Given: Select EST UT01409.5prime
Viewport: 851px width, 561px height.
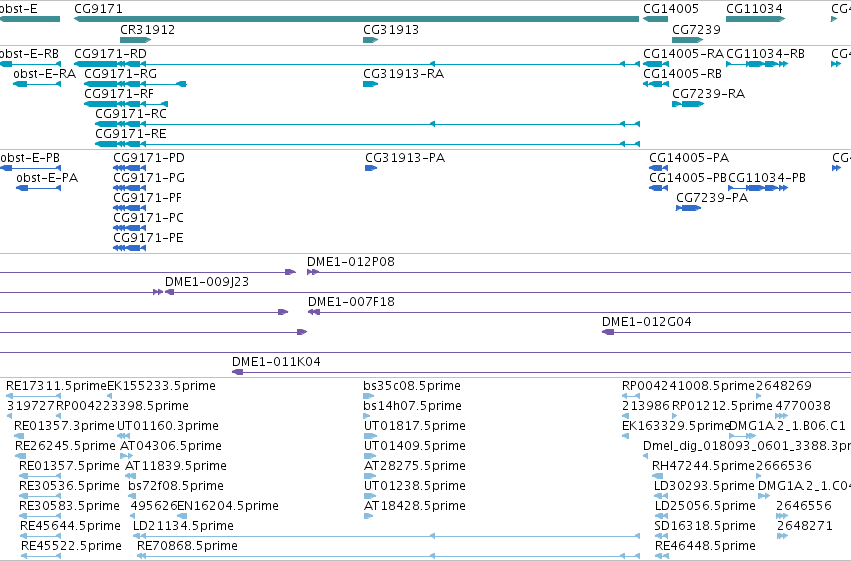Looking at the screenshot, I should pos(370,456).
